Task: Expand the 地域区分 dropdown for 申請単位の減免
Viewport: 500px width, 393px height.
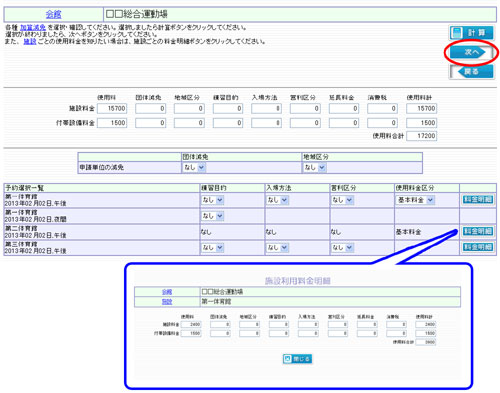Action: [x=314, y=167]
